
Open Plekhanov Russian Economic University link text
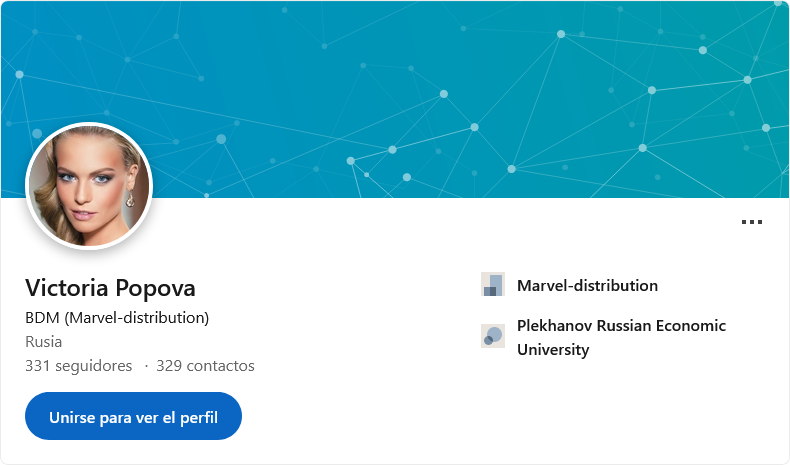click(621, 338)
